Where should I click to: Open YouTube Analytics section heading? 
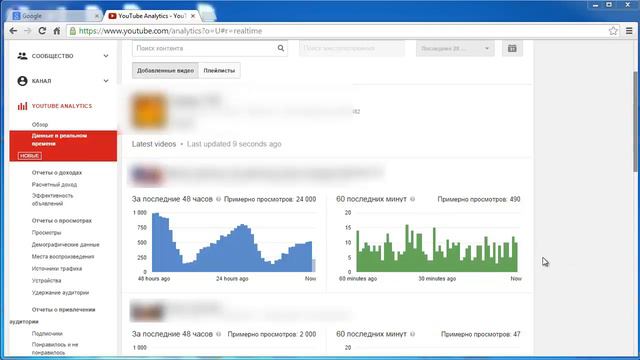coord(62,106)
